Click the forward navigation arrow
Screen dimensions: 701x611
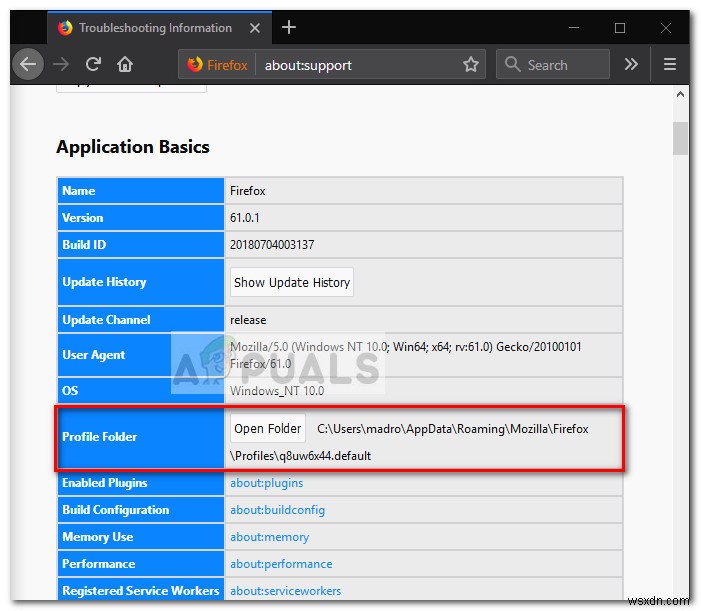click(x=61, y=64)
